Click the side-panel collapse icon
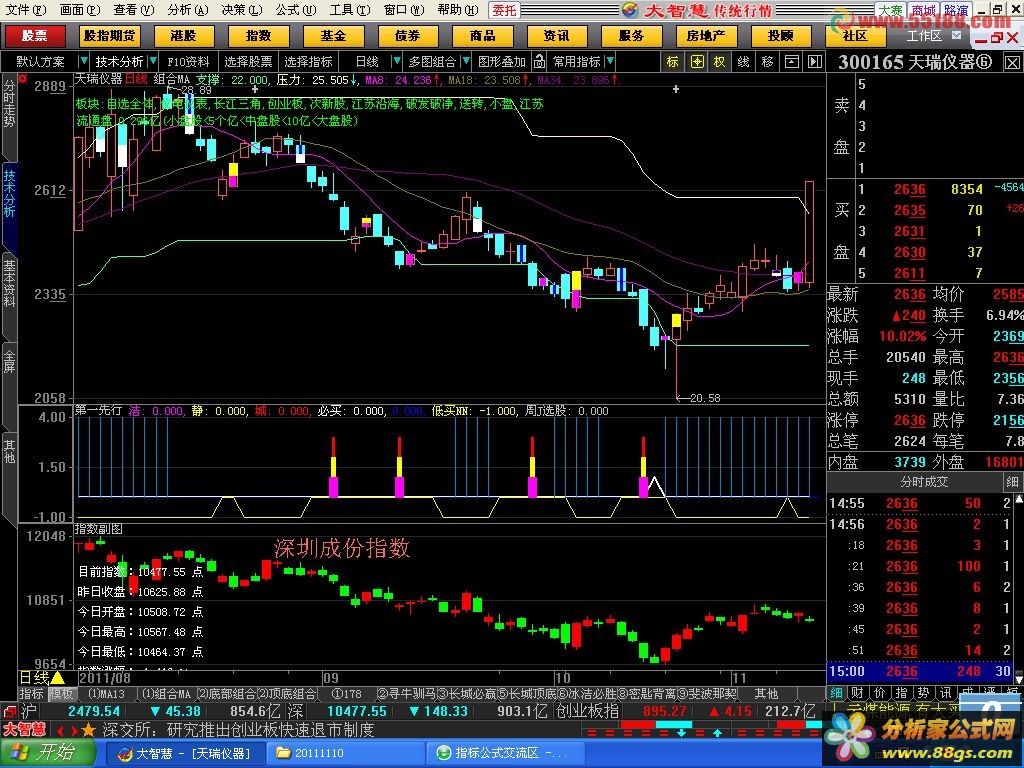The image size is (1024, 768). click(x=814, y=62)
